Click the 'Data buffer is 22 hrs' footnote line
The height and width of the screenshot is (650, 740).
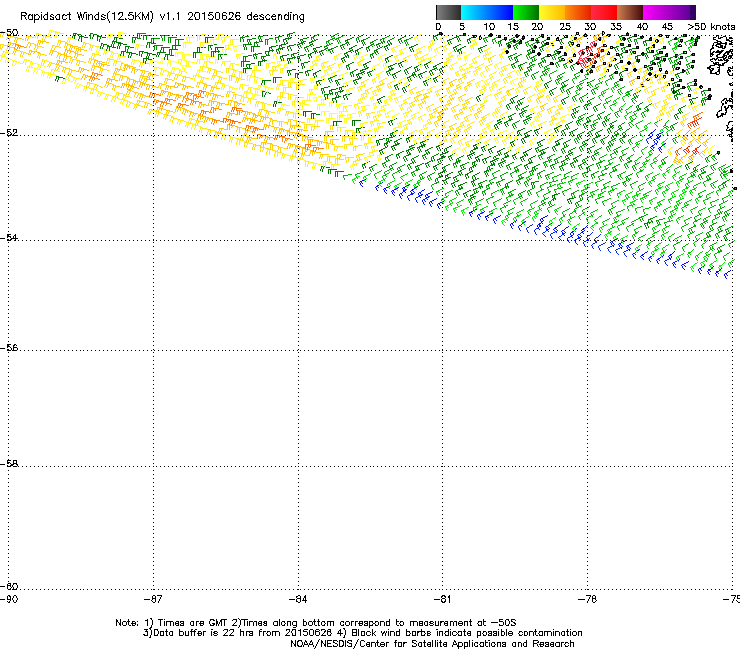362,633
